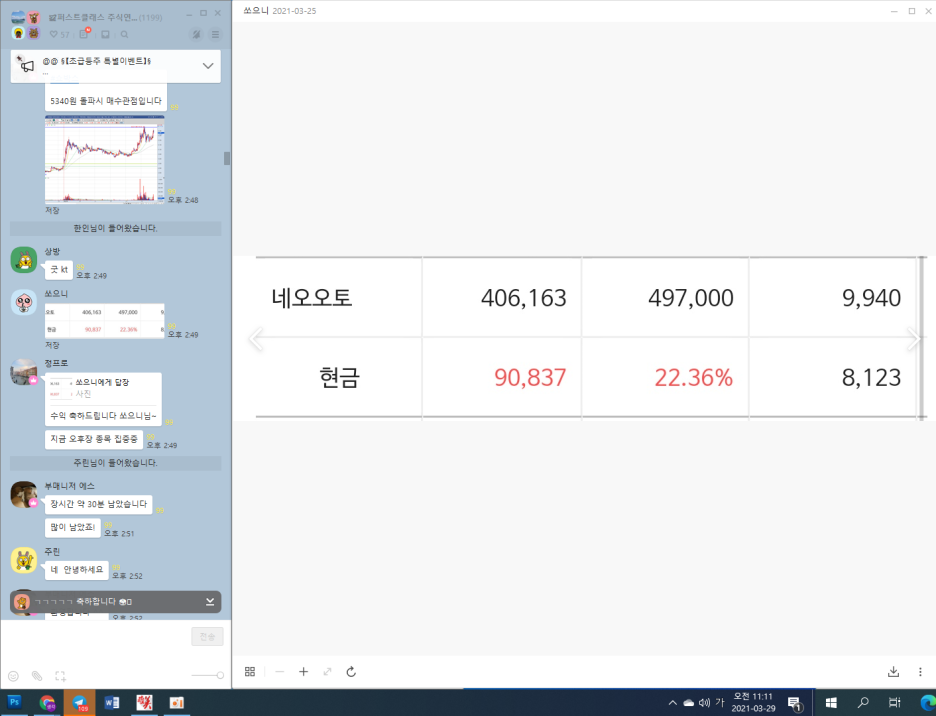Click the heart likes icon showing 57
The image size is (936, 716).
(x=54, y=34)
